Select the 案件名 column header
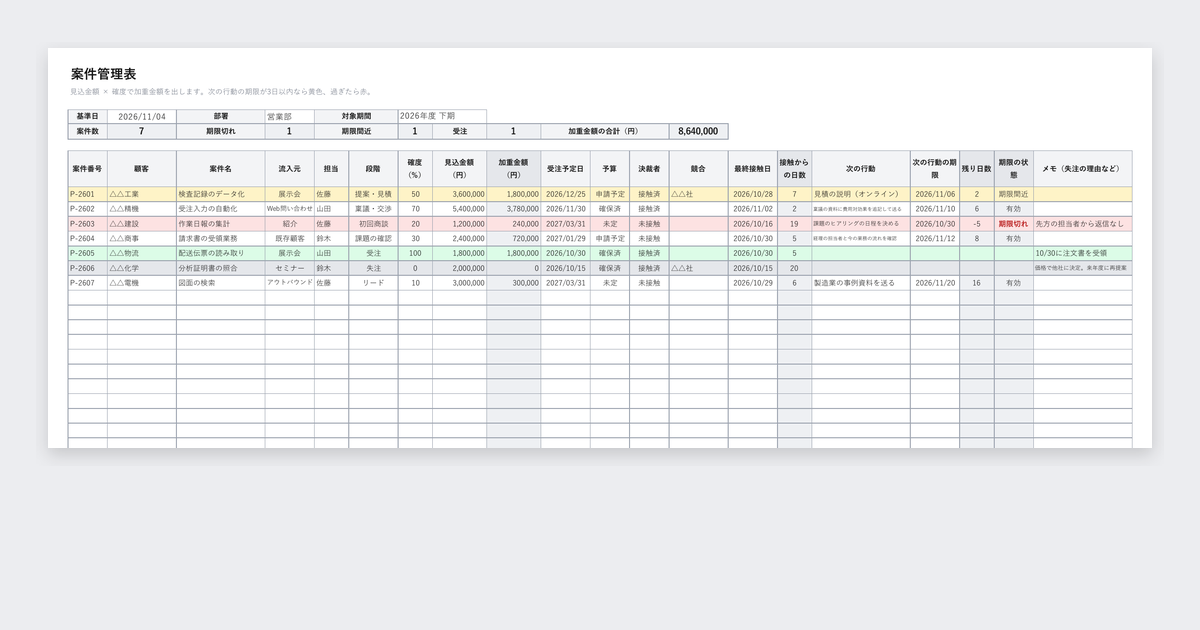Image resolution: width=1200 pixels, height=630 pixels. tap(221, 168)
